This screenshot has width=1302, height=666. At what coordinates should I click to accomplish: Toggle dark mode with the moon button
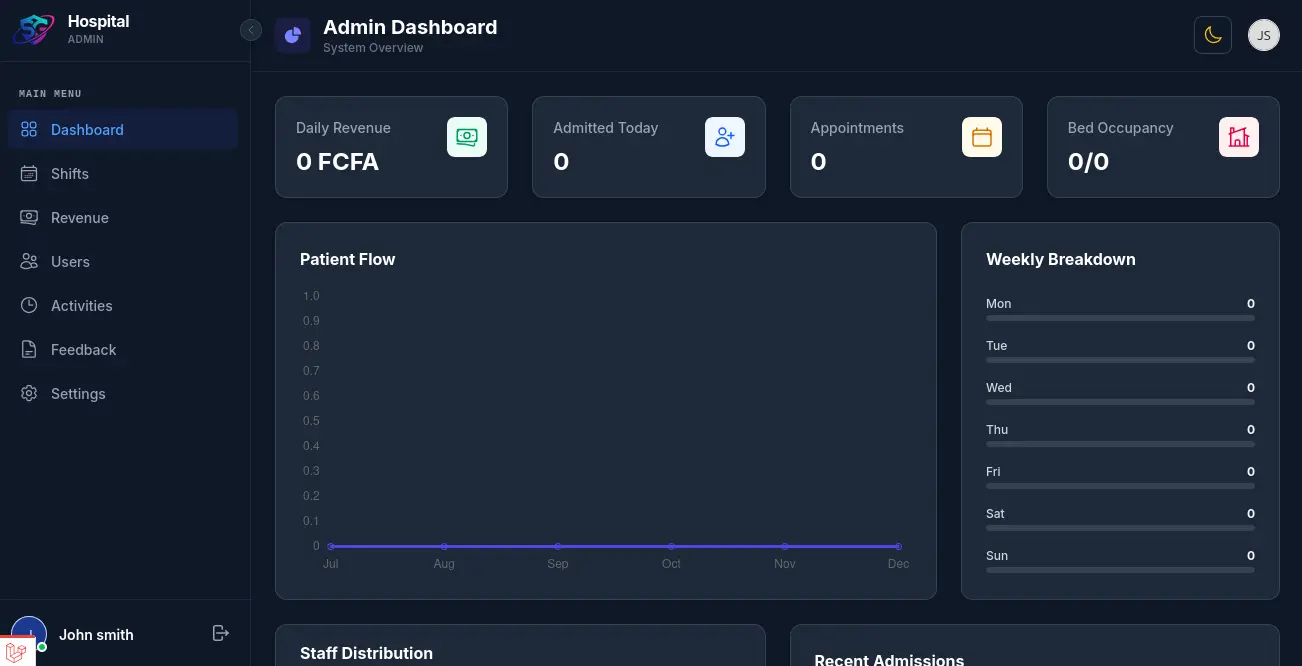(1213, 34)
